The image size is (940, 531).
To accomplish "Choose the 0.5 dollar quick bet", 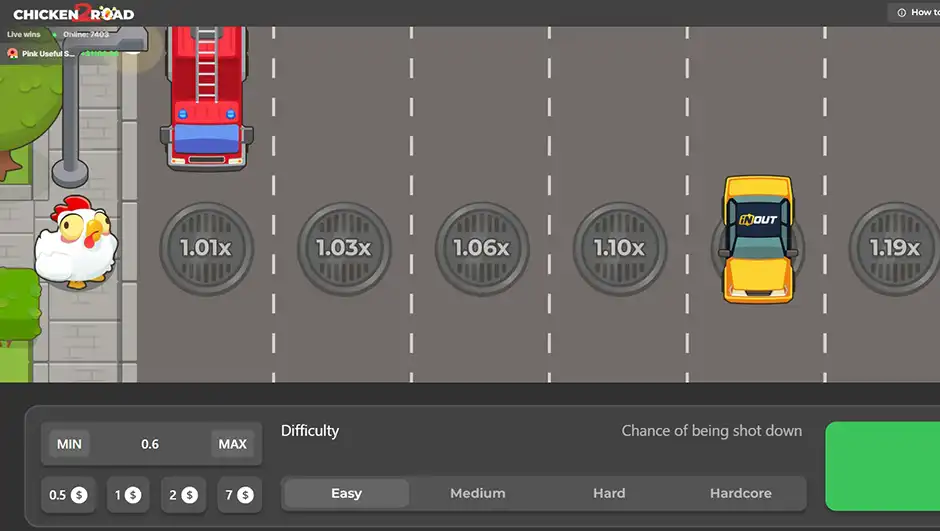I will [68, 495].
